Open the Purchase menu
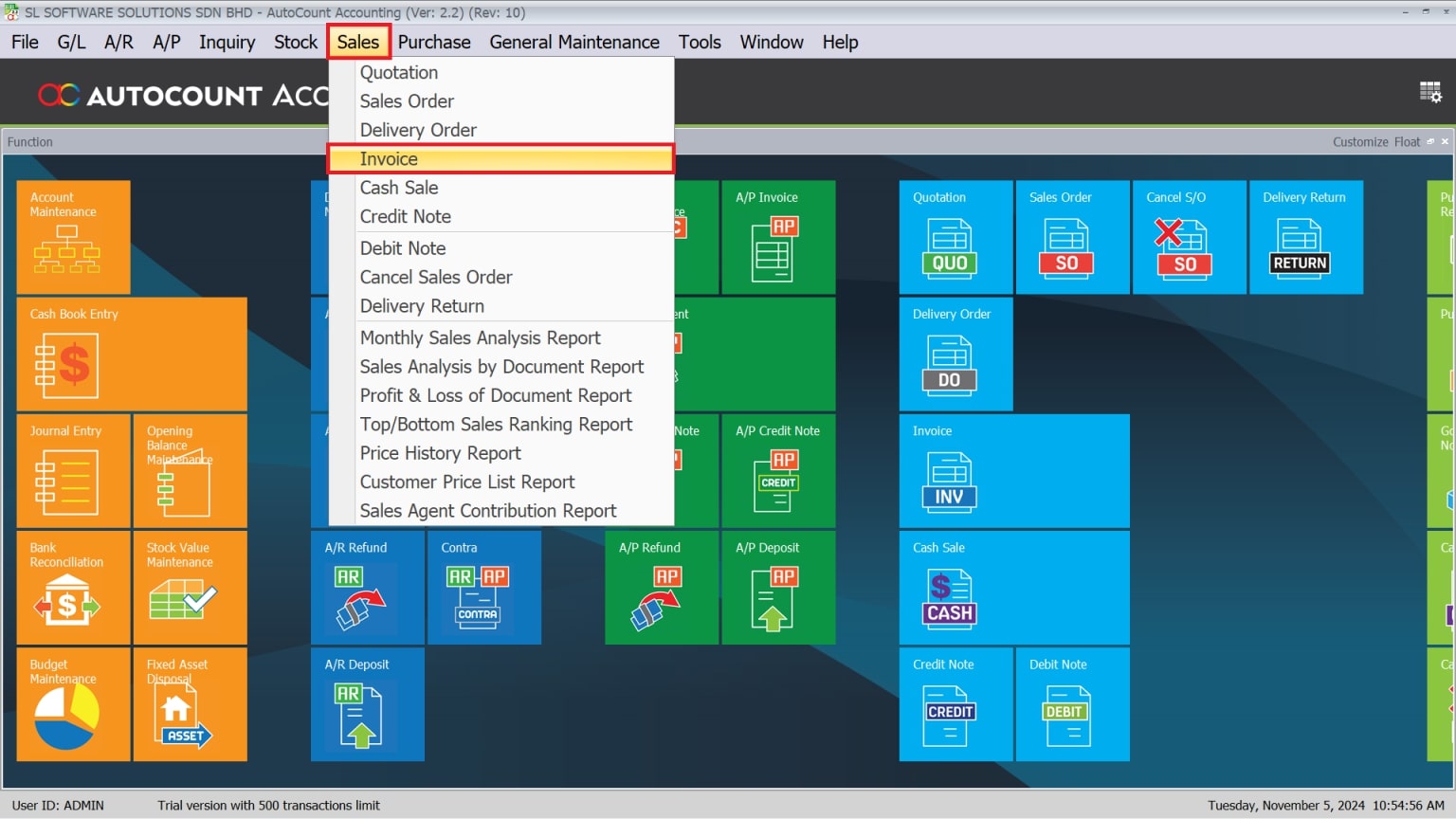 (434, 42)
